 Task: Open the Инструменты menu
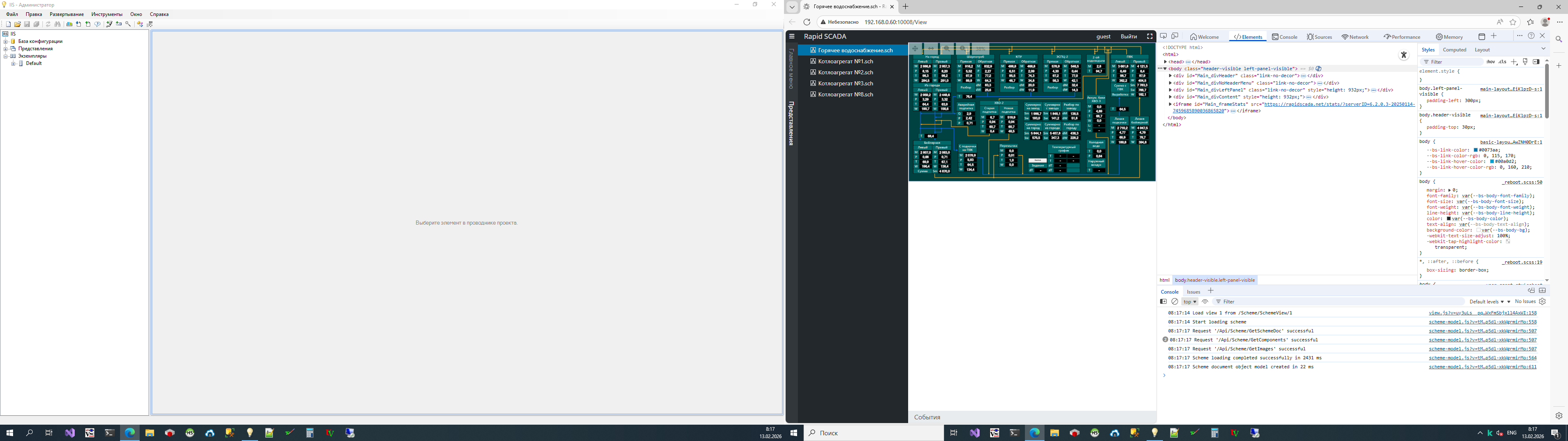[107, 14]
